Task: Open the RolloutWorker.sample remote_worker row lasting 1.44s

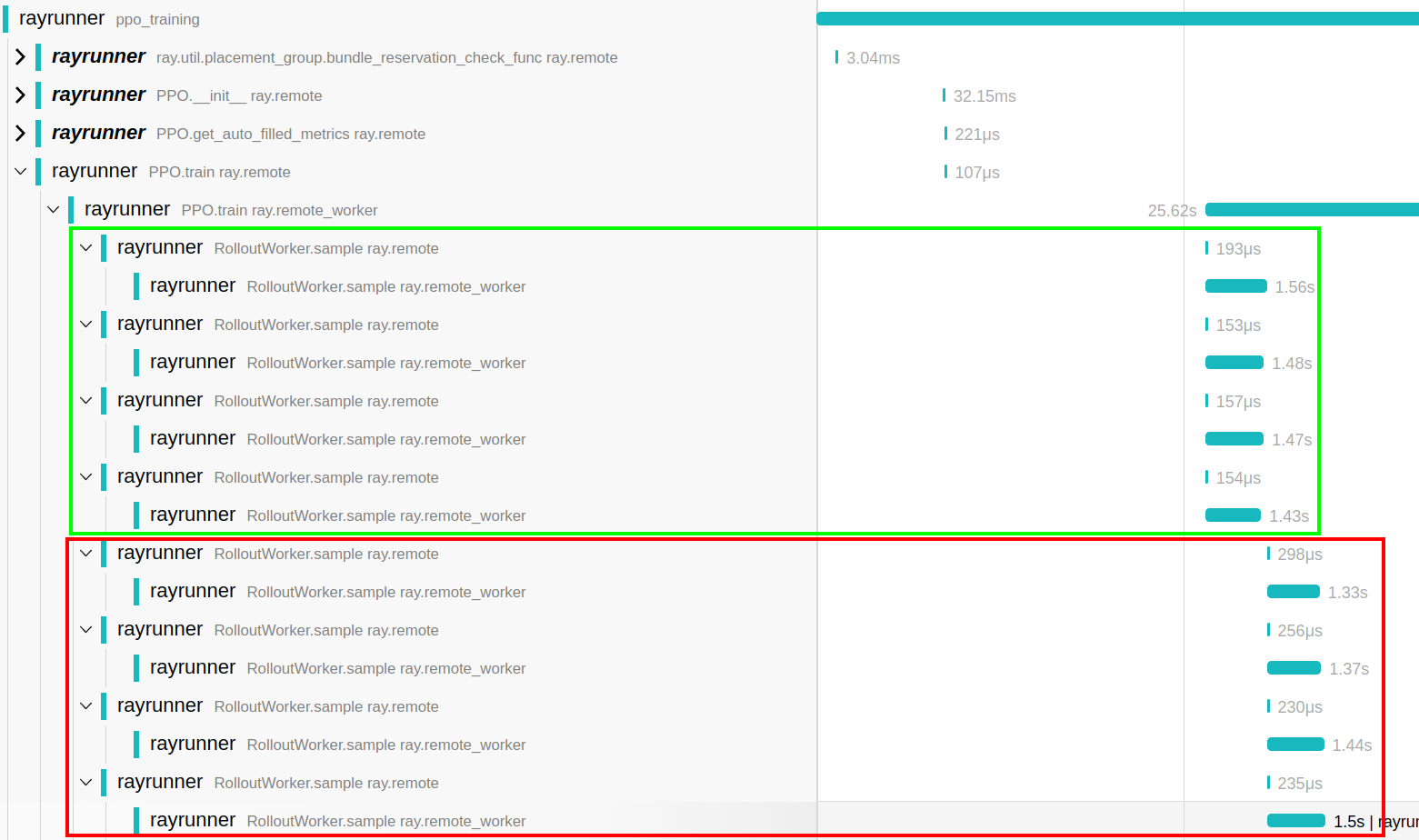Action: [x=385, y=745]
